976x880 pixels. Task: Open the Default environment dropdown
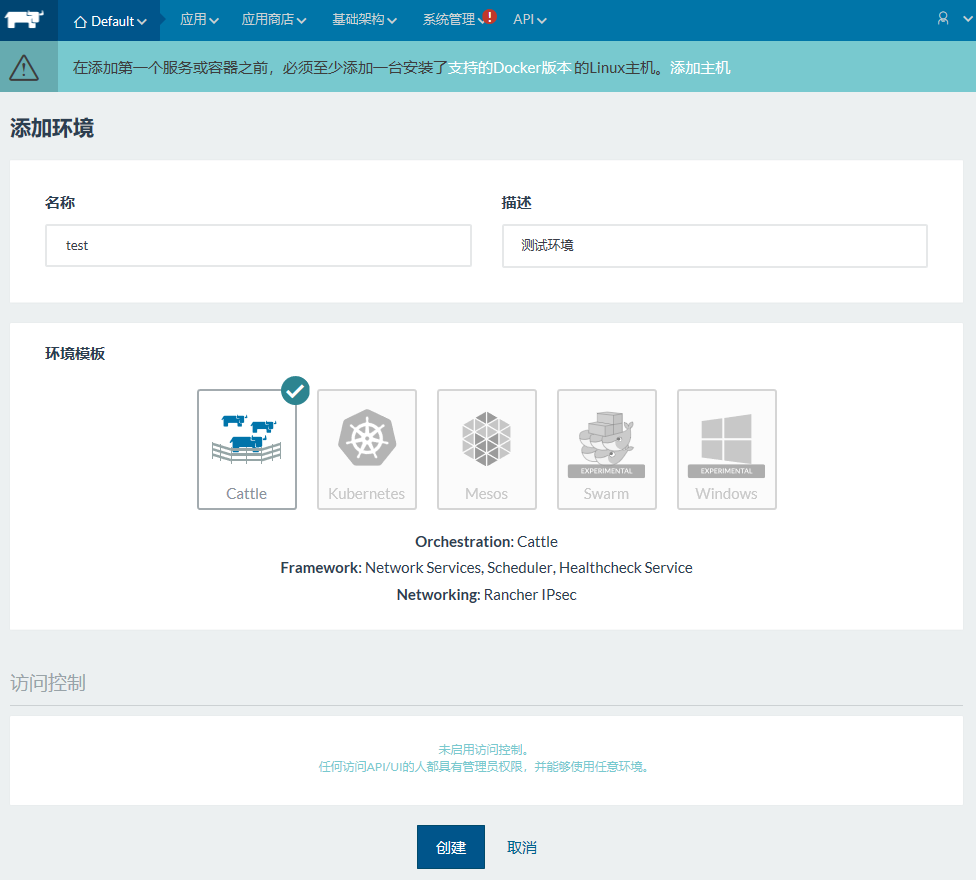(110, 21)
